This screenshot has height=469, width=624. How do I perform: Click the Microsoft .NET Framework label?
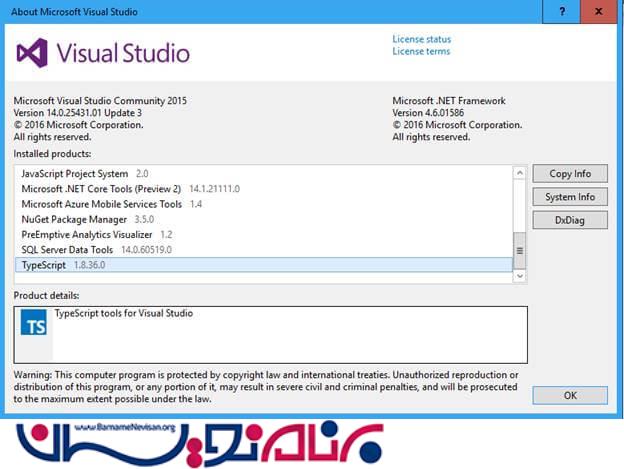pyautogui.click(x=449, y=101)
